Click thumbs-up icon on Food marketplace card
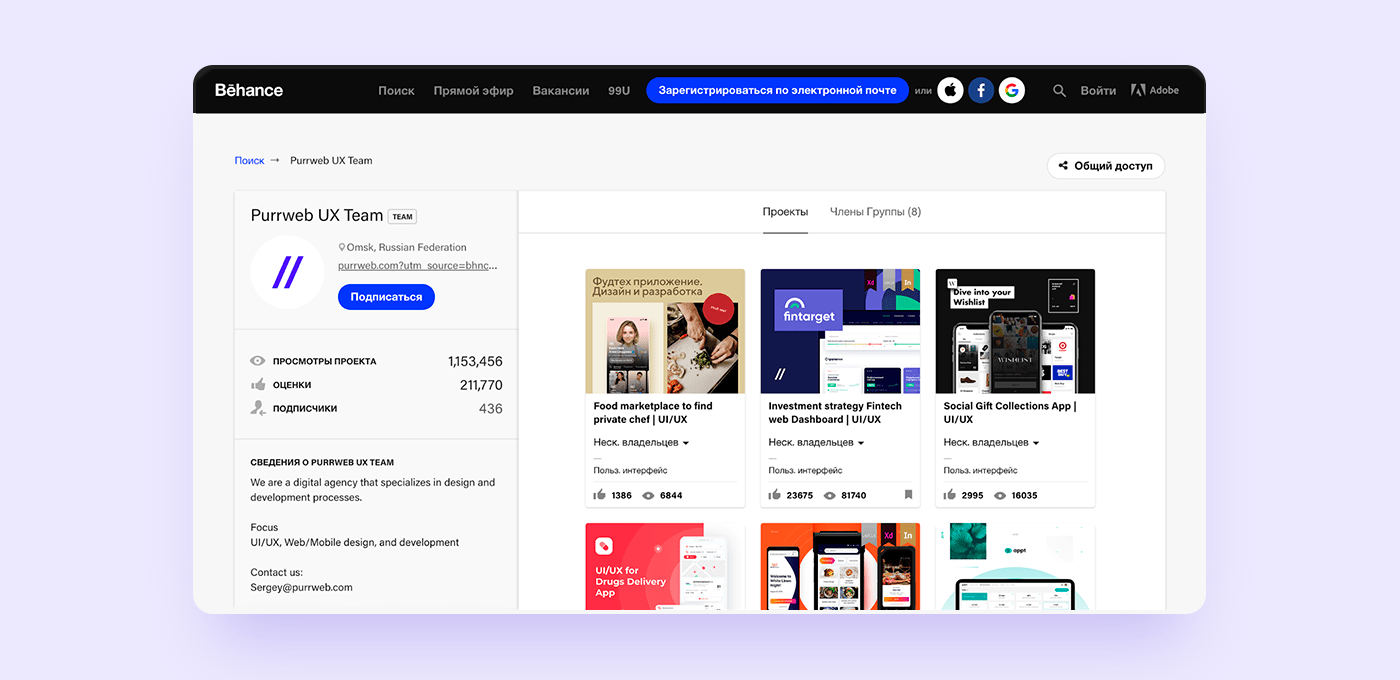Screen dimensions: 1400x680 tap(600, 495)
